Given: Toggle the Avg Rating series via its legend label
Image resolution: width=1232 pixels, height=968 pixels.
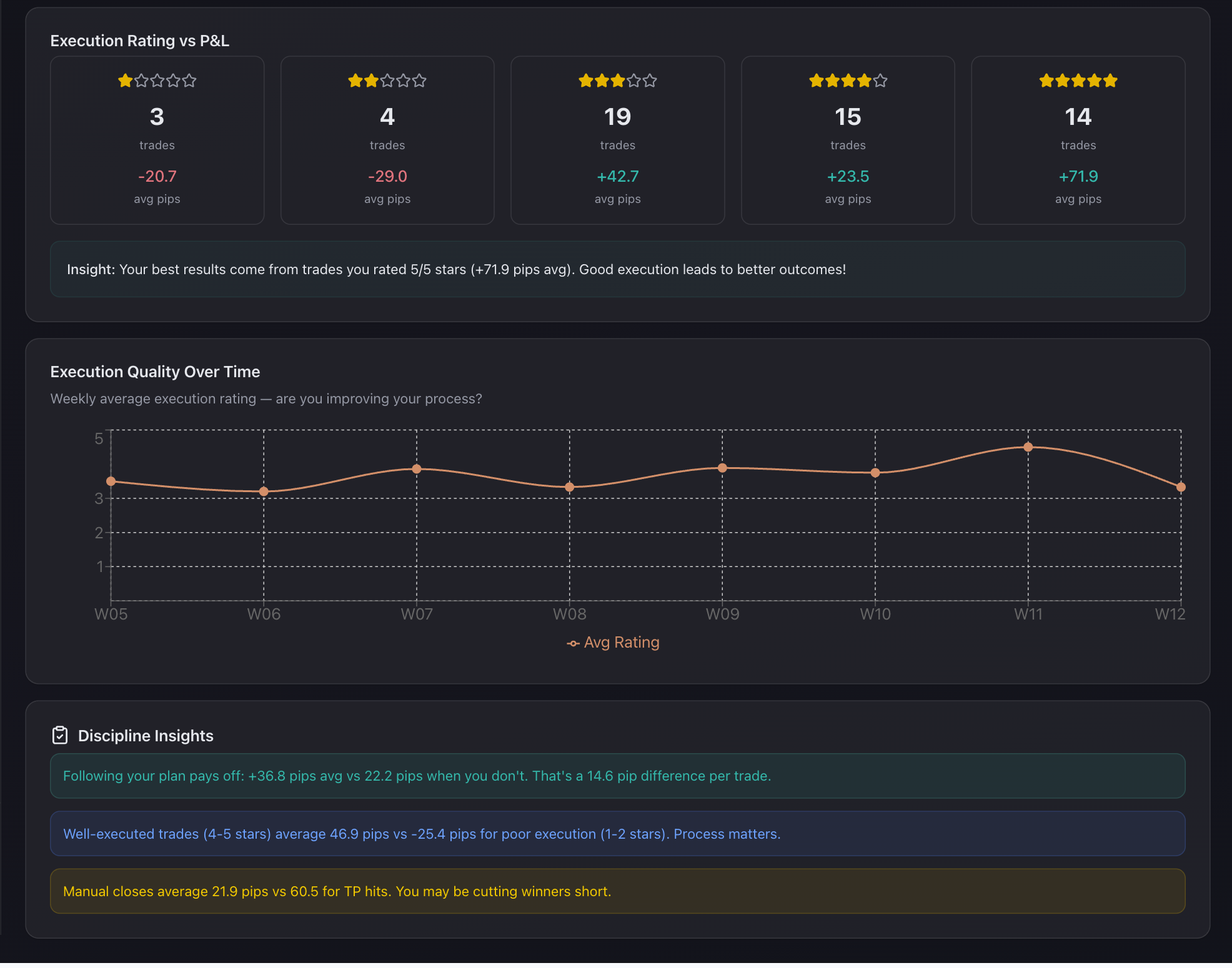Looking at the screenshot, I should (622, 642).
